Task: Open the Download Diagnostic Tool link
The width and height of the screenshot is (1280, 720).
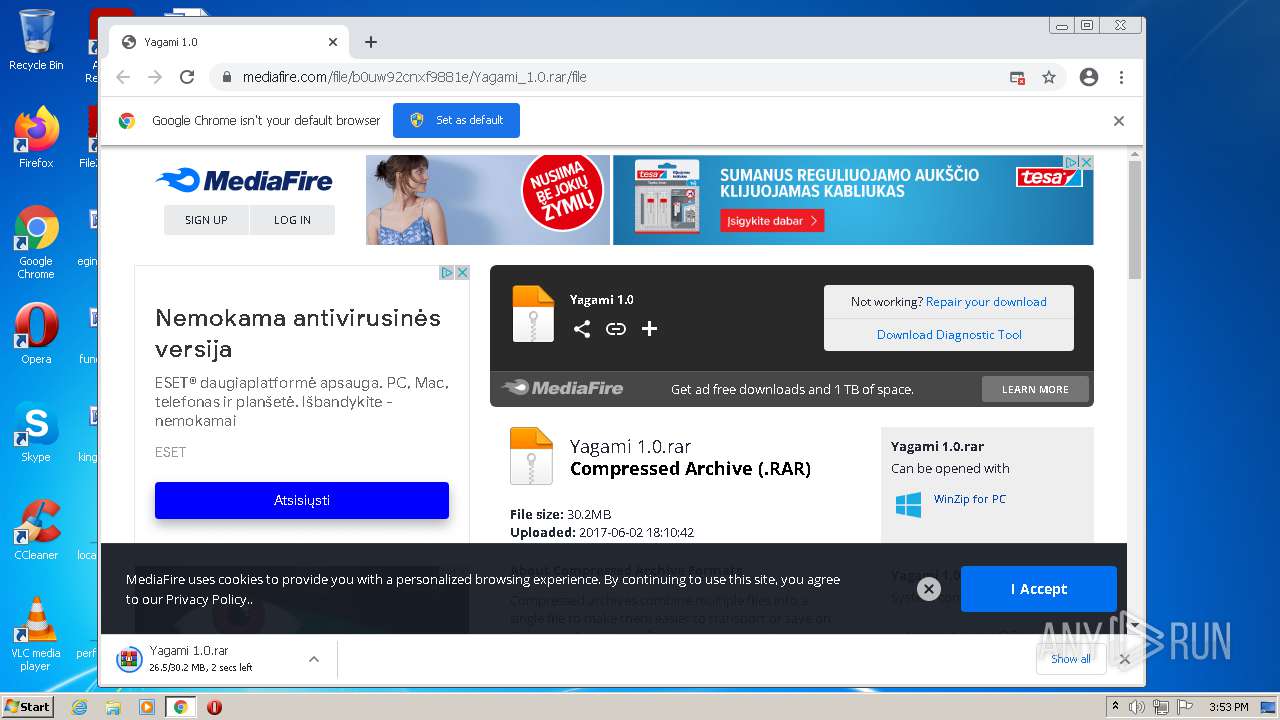Action: pos(949,335)
